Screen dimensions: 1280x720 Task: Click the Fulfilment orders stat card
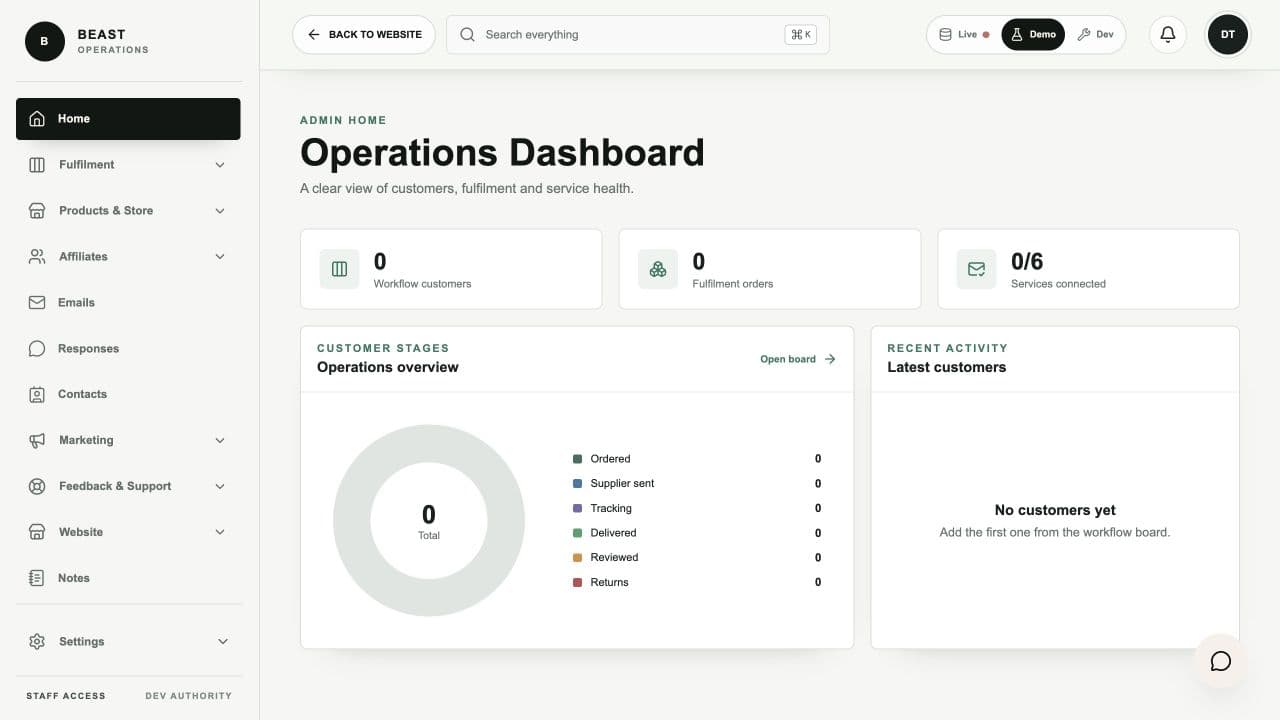[770, 269]
